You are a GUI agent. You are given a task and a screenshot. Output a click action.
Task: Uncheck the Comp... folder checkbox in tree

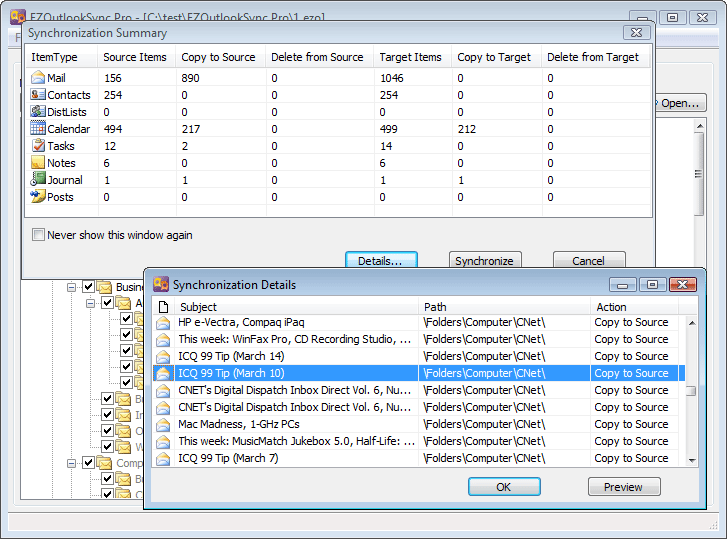88,462
